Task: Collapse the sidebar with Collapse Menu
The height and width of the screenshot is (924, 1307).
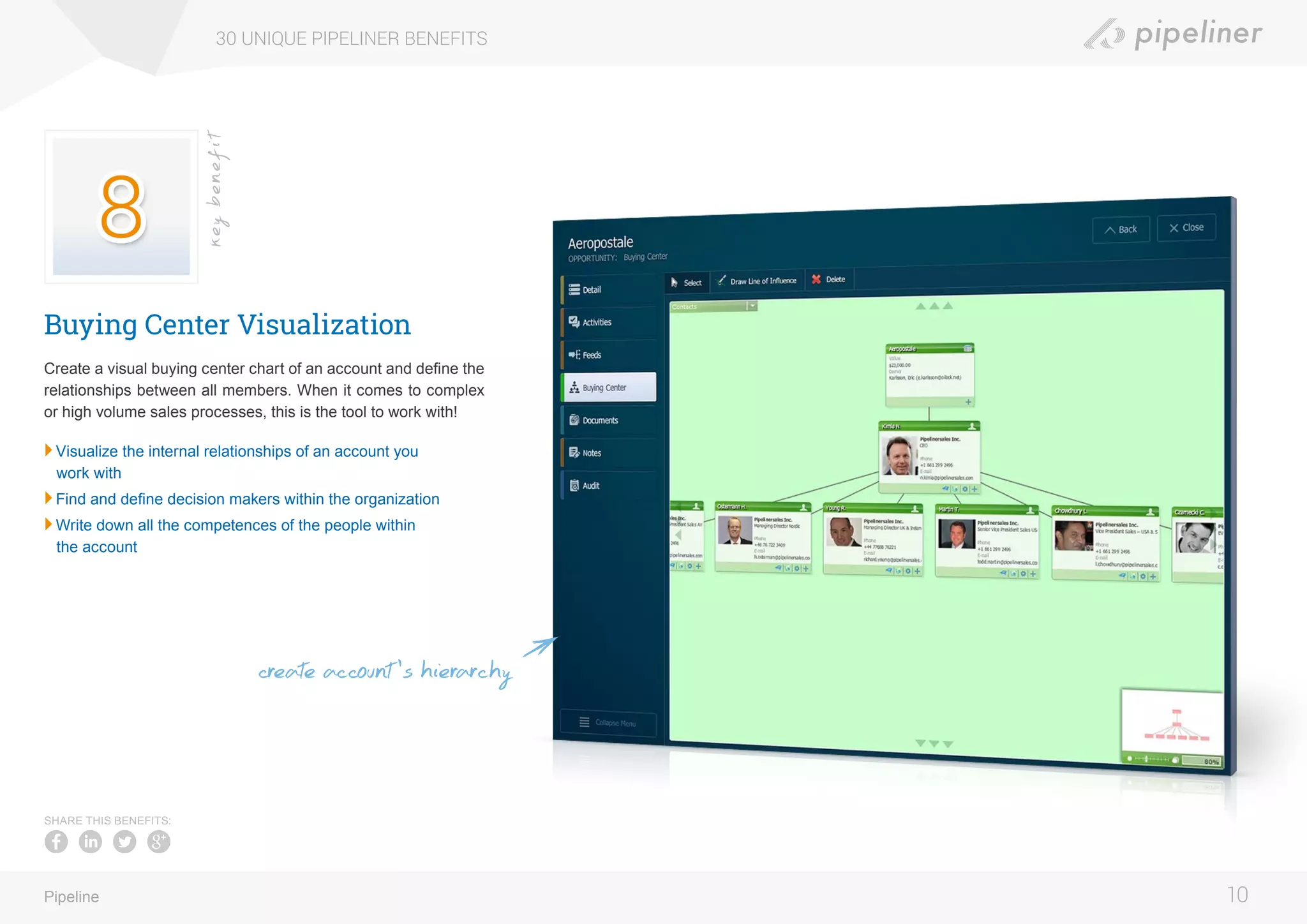Action: (x=608, y=723)
